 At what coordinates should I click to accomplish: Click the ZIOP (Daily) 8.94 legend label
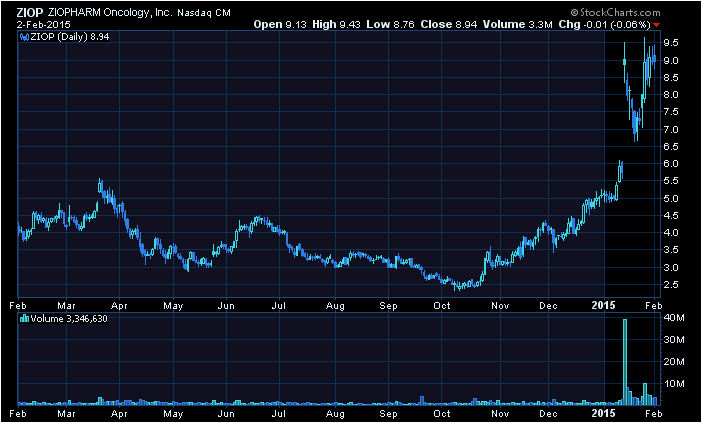(x=69, y=37)
